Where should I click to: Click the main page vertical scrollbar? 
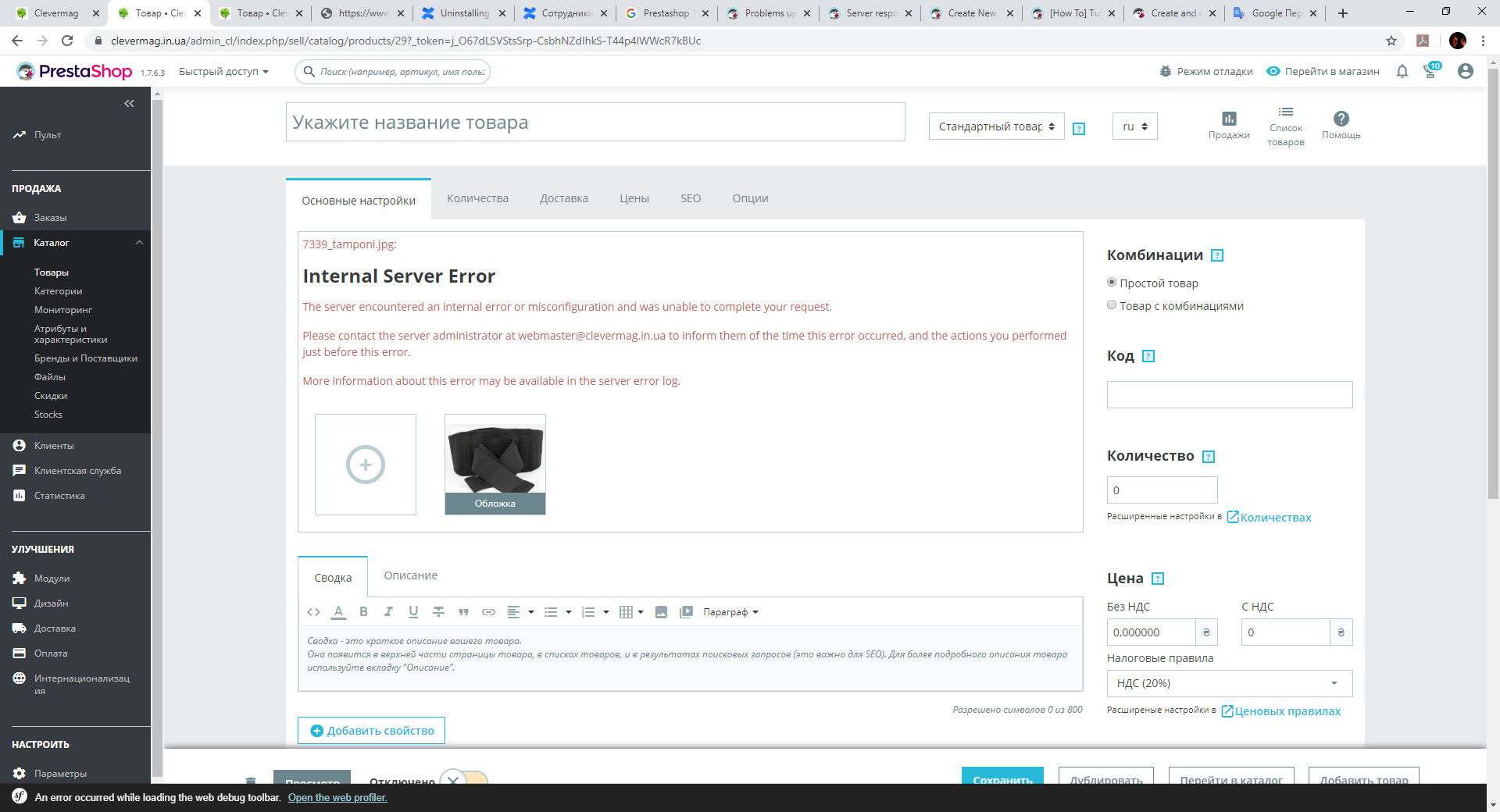[x=1493, y=285]
